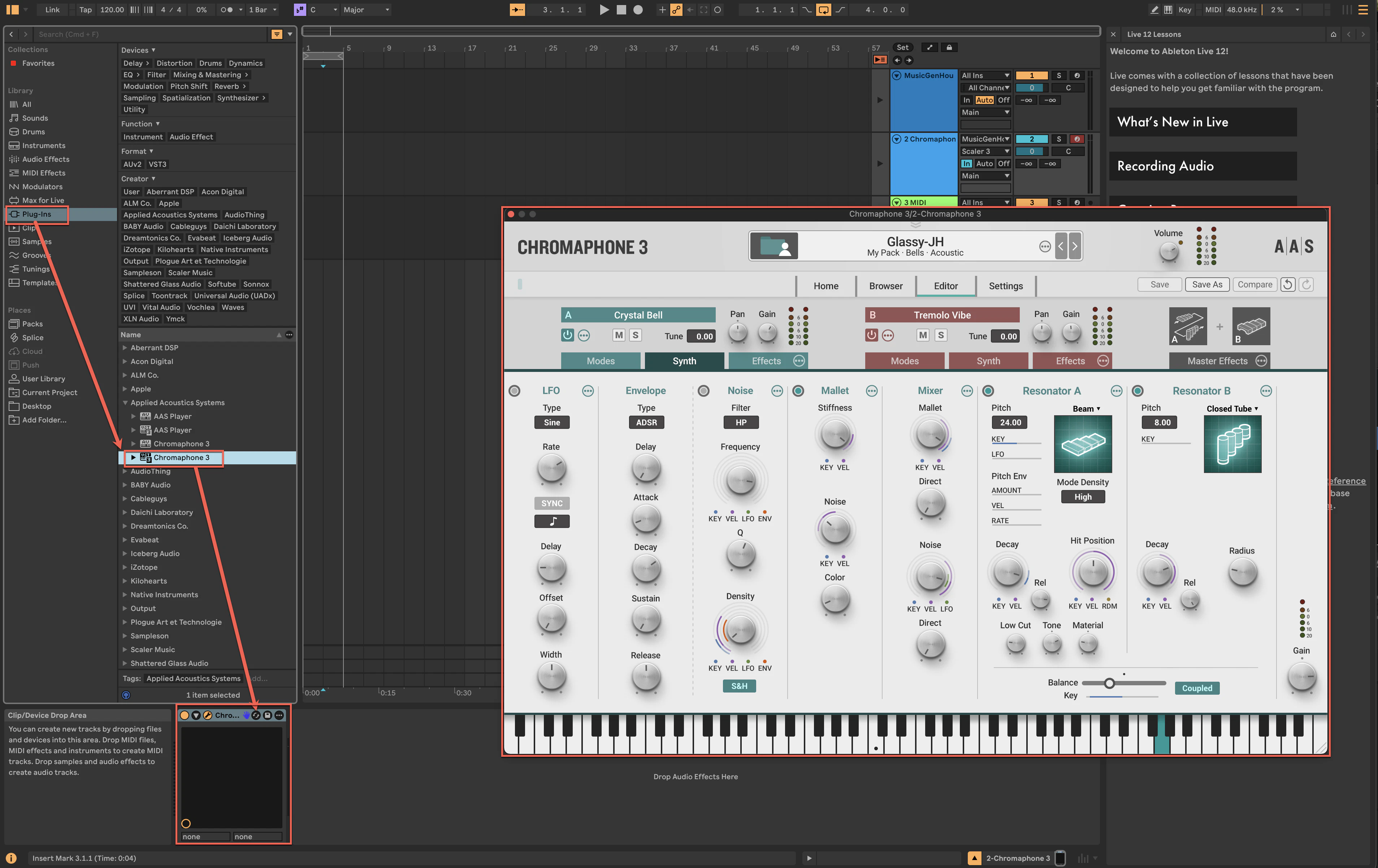The height and width of the screenshot is (868, 1378).
Task: Go to next preset arrow
Action: coord(1074,246)
